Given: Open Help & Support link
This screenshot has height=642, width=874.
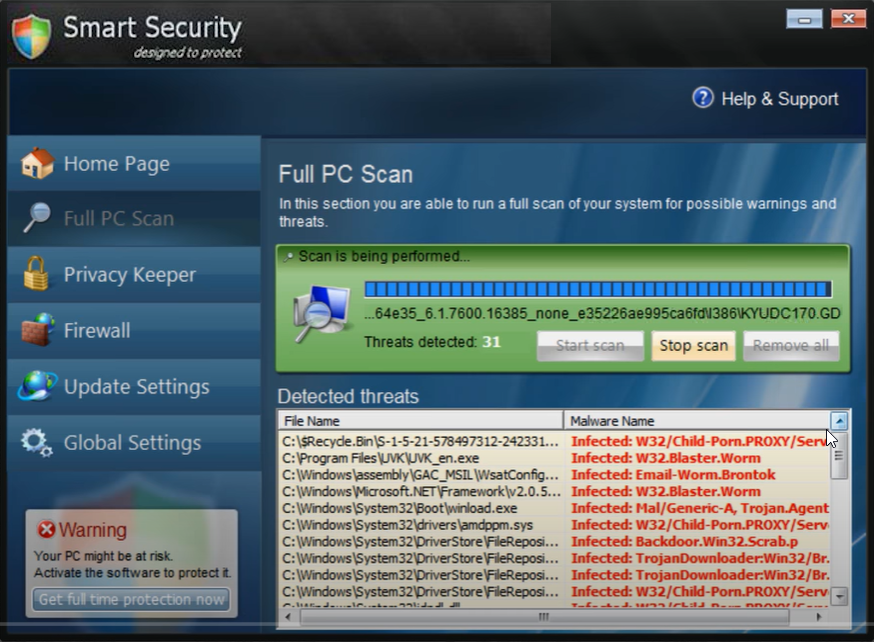Looking at the screenshot, I should [779, 99].
